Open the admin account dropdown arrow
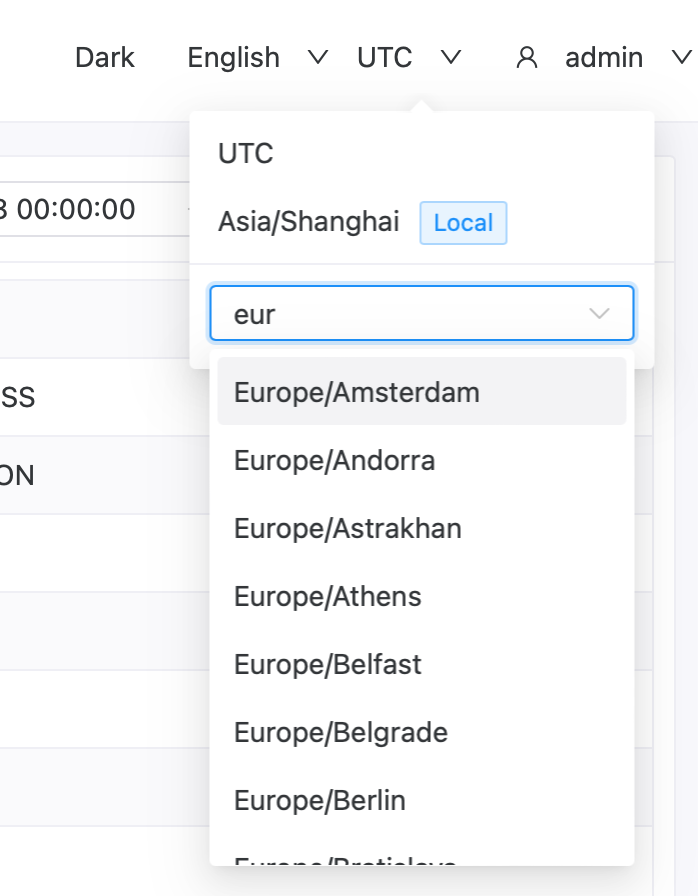 [x=681, y=58]
